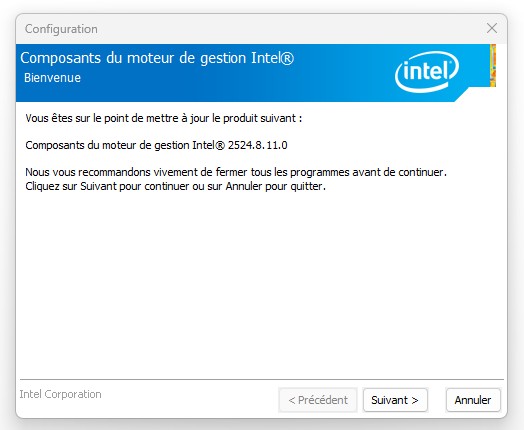Click the Intel Corporation label at the bottom left
The height and width of the screenshot is (430, 524).
[x=60, y=394]
